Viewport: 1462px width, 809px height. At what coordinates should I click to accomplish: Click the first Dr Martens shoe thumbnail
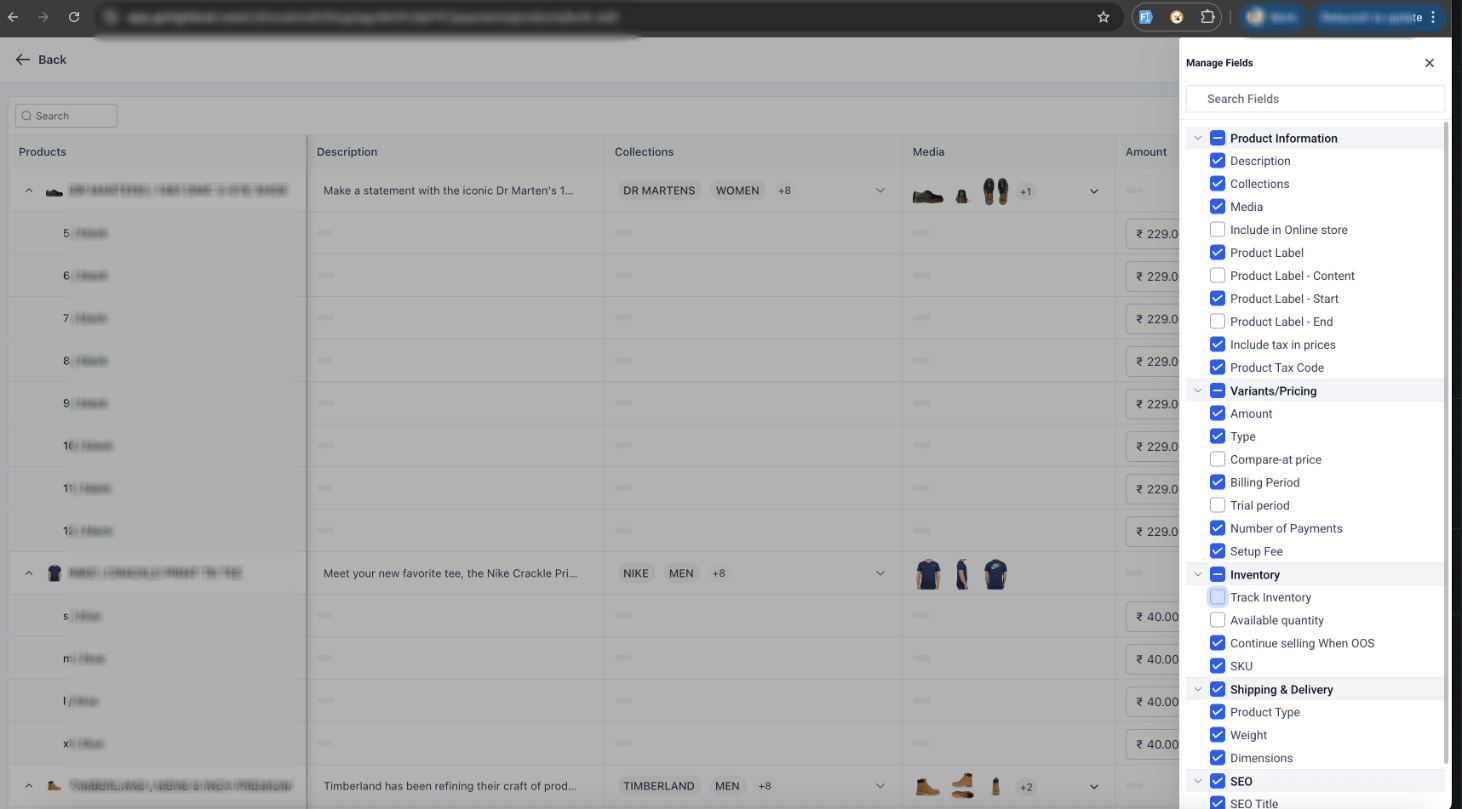[x=928, y=194]
